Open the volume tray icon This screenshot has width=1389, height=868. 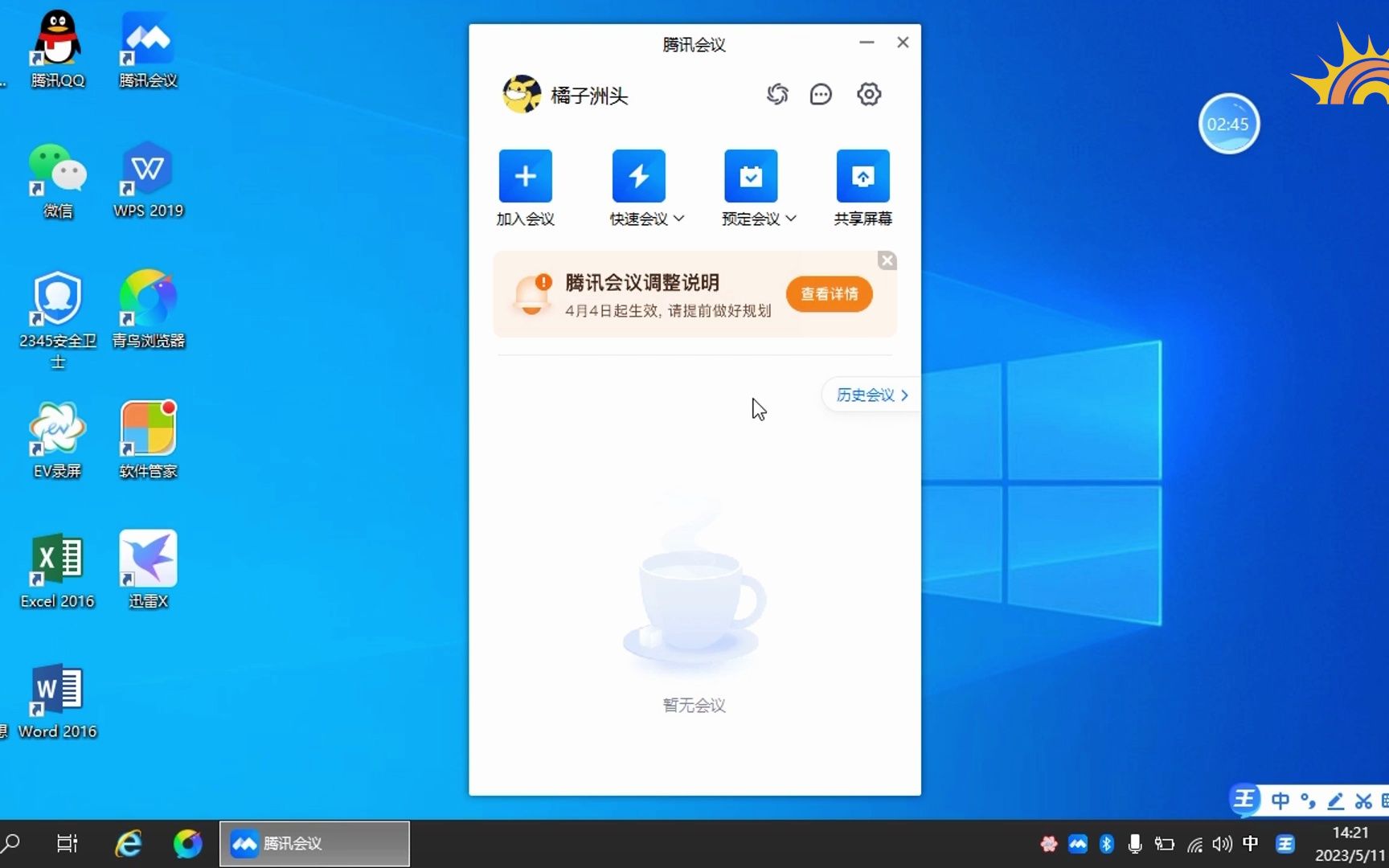coord(1222,844)
